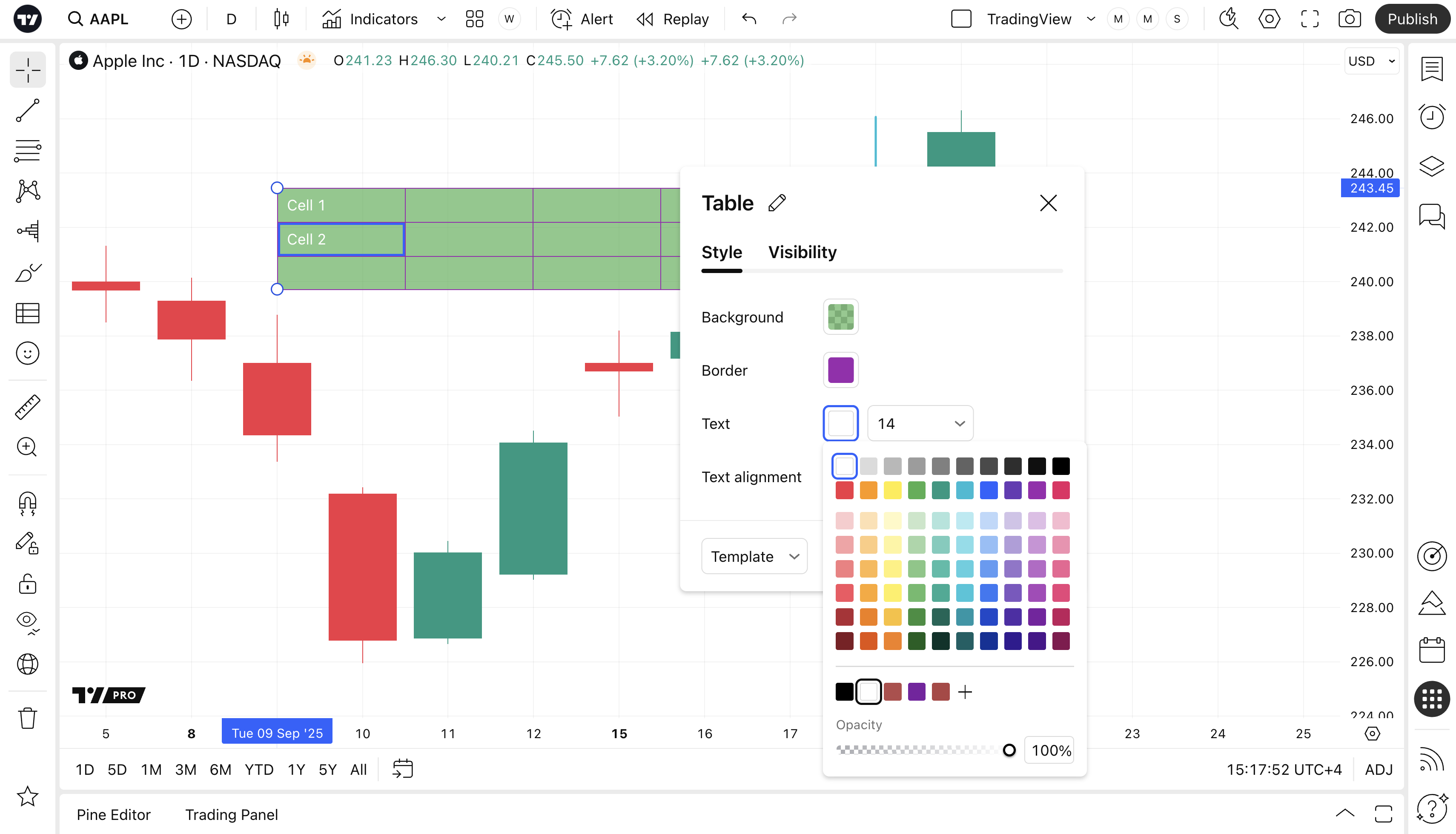Open the emoji icons tool
This screenshot has height=834, width=1456.
(x=28, y=354)
